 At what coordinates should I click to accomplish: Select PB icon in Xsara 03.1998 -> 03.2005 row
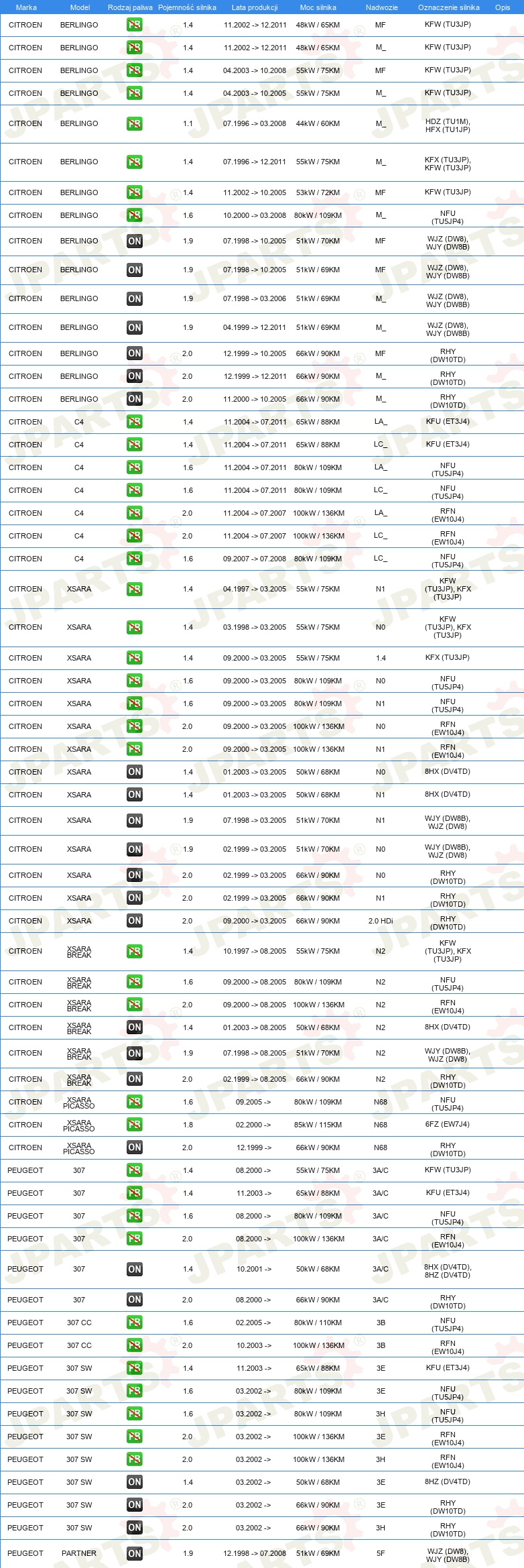point(134,628)
